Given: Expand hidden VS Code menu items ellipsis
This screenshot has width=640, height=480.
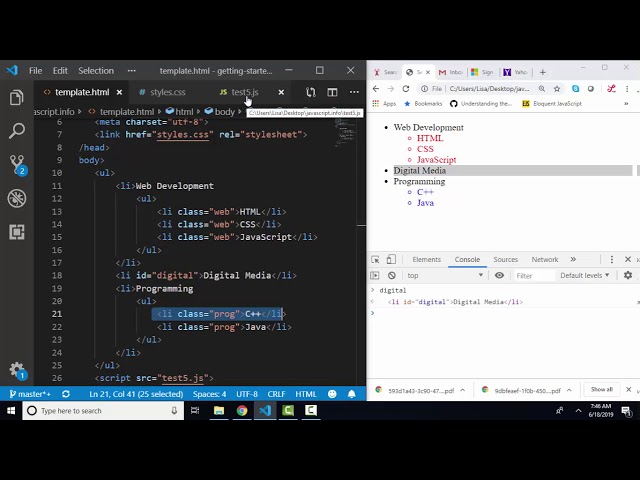Looking at the screenshot, I should [x=131, y=71].
